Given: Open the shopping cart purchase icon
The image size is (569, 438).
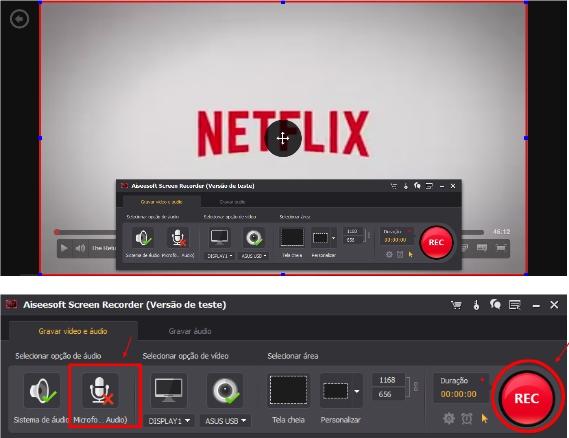Looking at the screenshot, I should click(457, 305).
